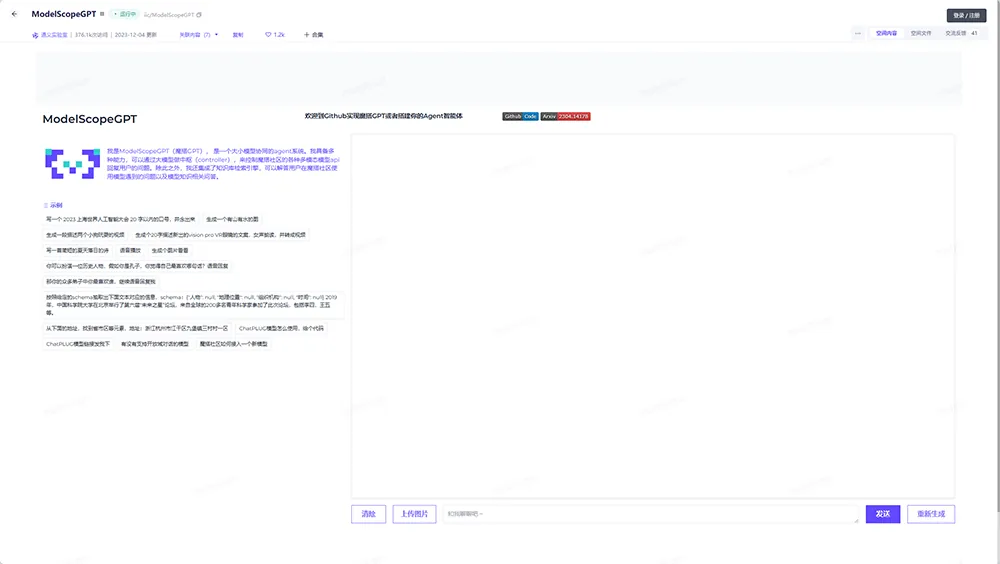This screenshot has height=564, width=1000.
Task: Switch to the 空间内容 tab
Action: [x=886, y=33]
